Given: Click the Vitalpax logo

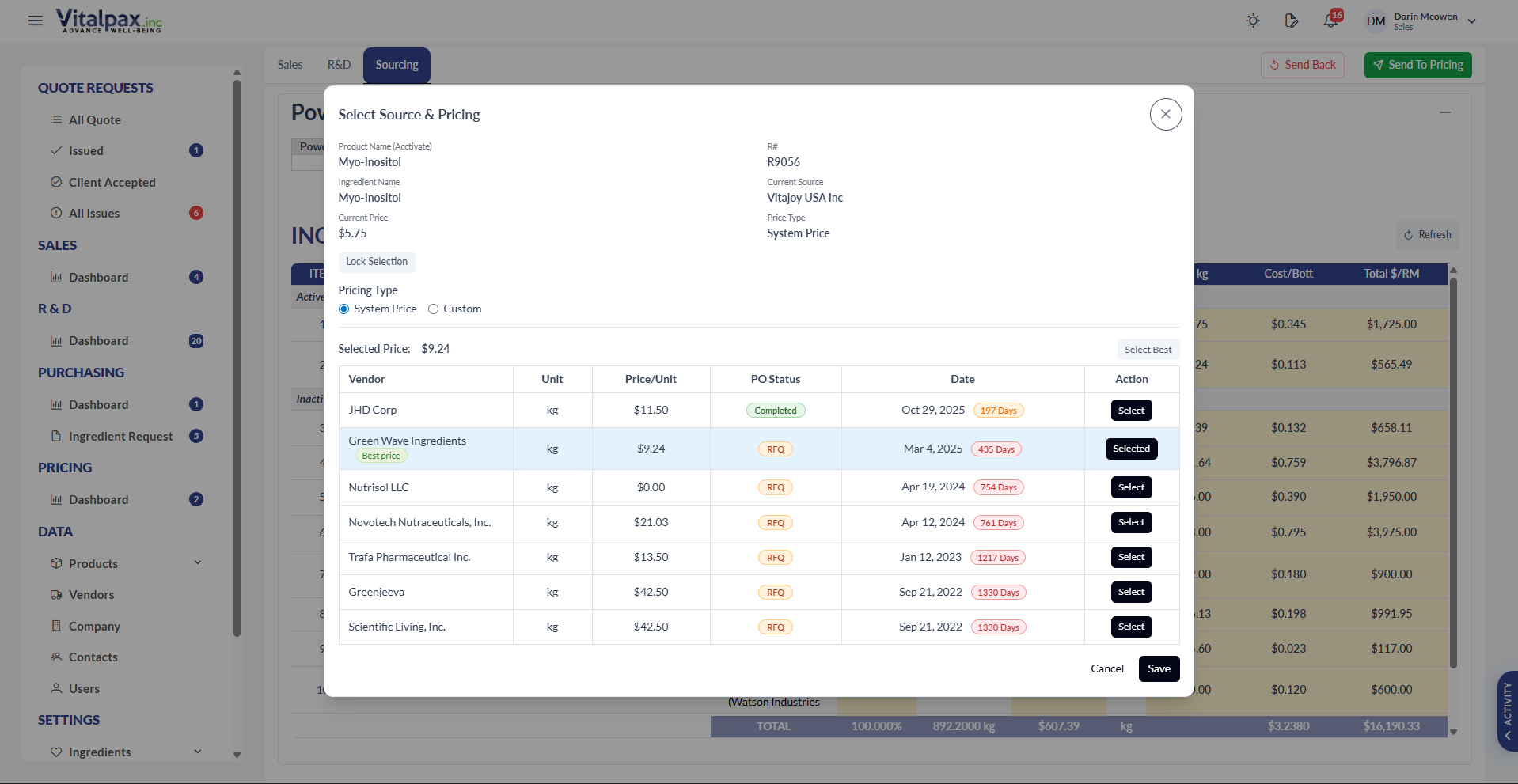Looking at the screenshot, I should click(108, 21).
